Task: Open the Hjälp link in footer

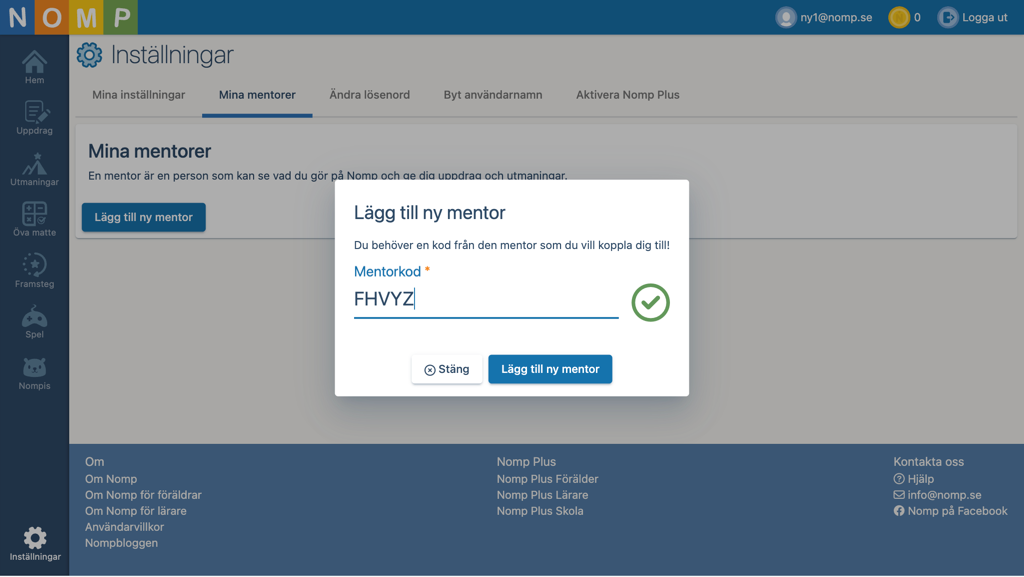Action: (x=914, y=479)
